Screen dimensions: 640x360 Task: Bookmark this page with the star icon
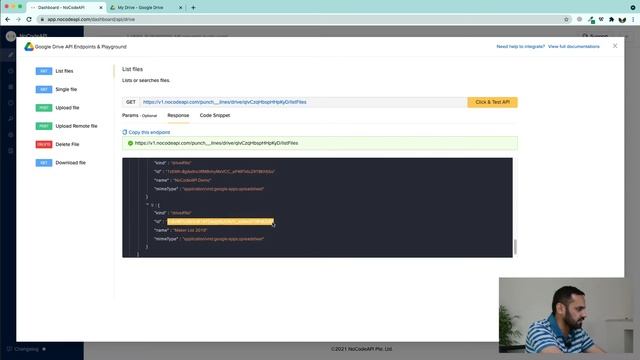click(566, 19)
